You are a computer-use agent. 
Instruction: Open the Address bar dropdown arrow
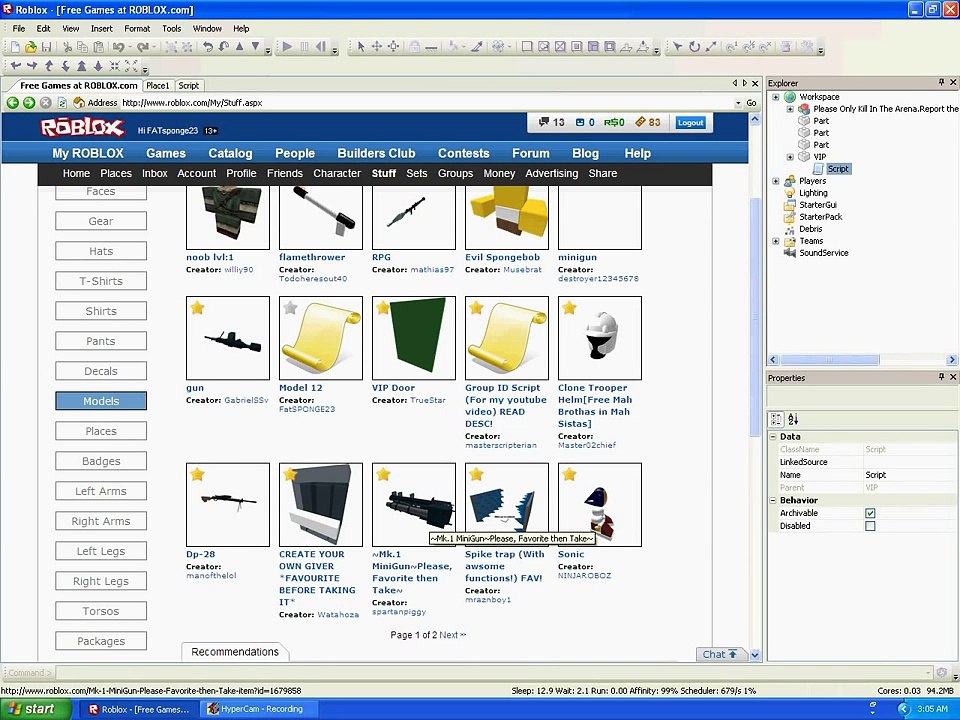click(738, 103)
